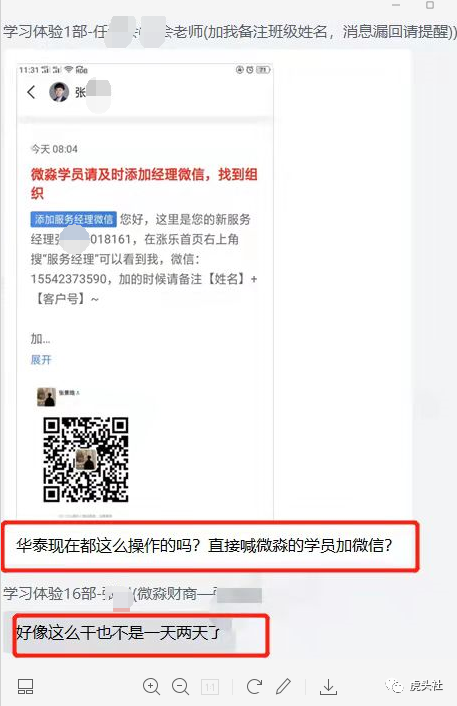
Task: Click the 添加服务经理微信 blue tag
Action: (74, 219)
